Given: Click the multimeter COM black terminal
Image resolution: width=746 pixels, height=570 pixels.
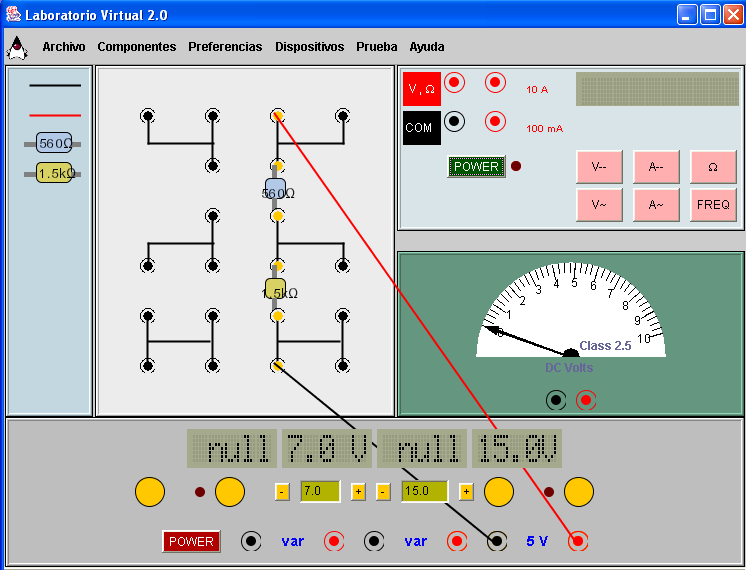Looking at the screenshot, I should click(454, 121).
